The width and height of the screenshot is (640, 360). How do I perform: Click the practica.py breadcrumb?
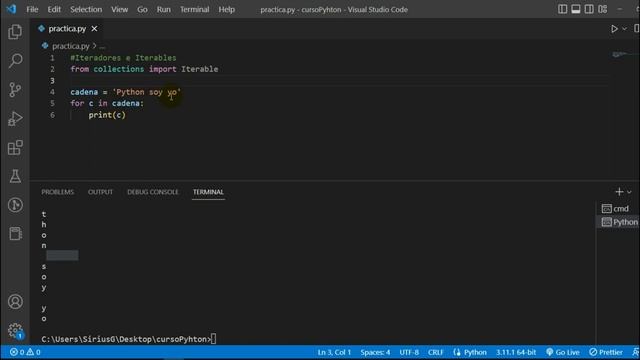[x=71, y=46]
